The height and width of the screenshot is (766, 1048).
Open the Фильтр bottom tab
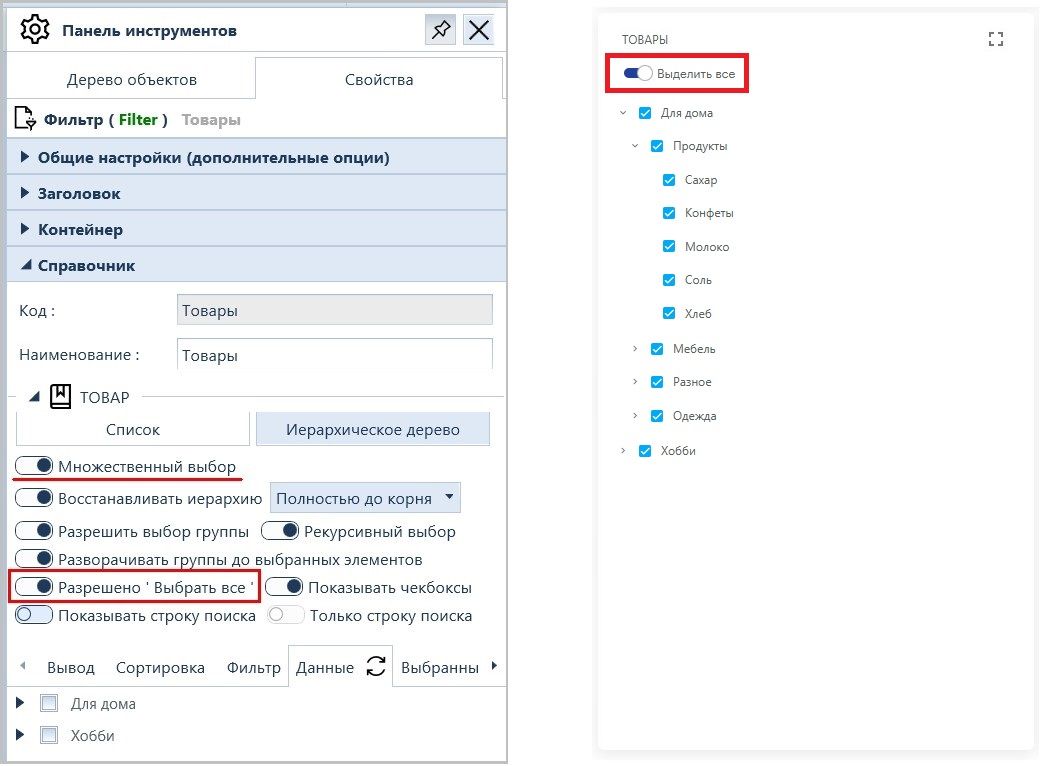pos(253,668)
